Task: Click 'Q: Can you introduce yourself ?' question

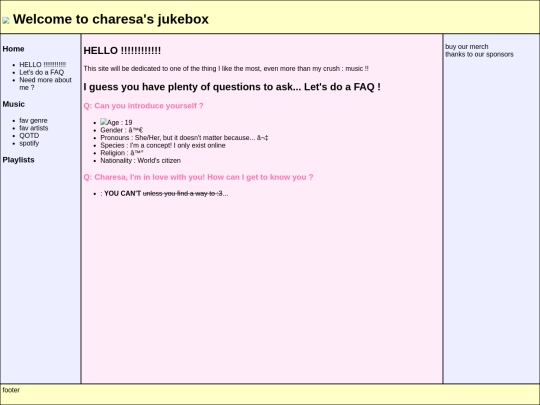Action: (143, 106)
